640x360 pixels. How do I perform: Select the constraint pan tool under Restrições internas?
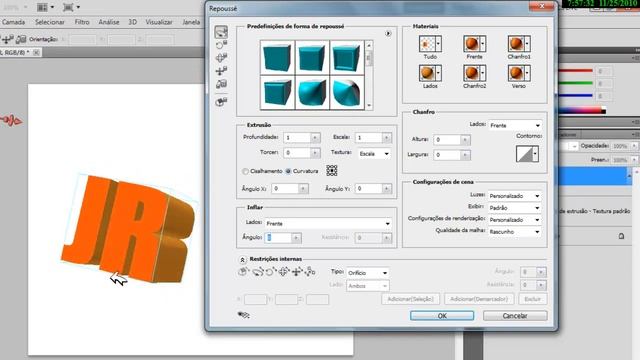[284, 271]
